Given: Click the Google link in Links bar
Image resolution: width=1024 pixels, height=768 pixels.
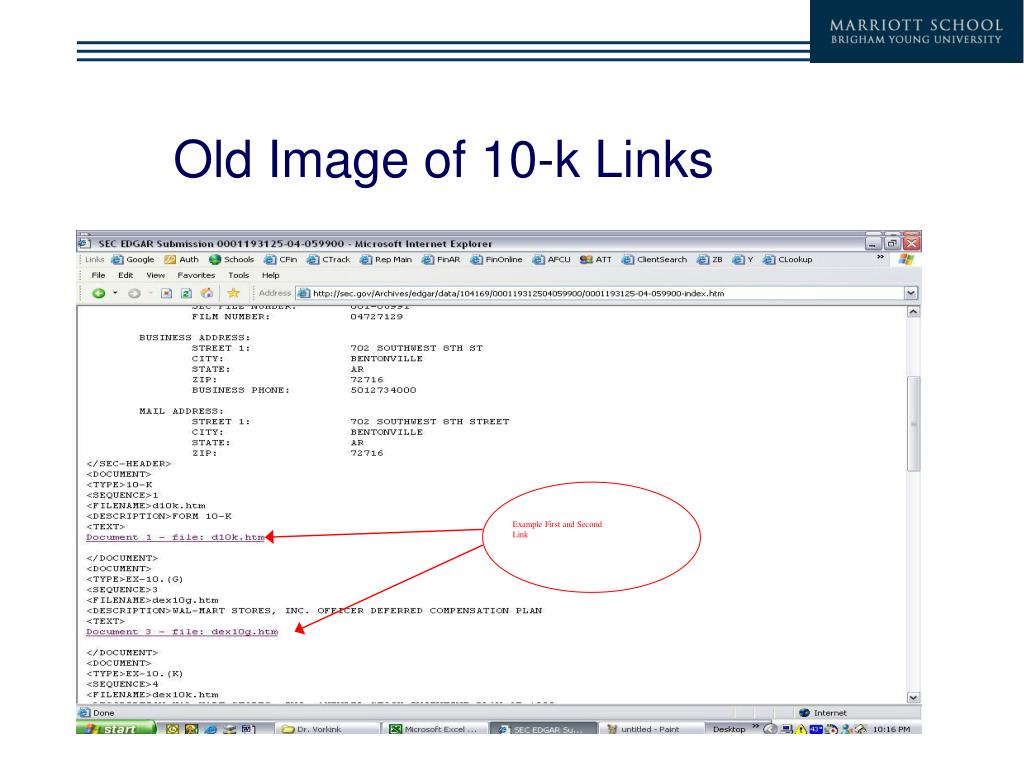Looking at the screenshot, I should pos(133,259).
